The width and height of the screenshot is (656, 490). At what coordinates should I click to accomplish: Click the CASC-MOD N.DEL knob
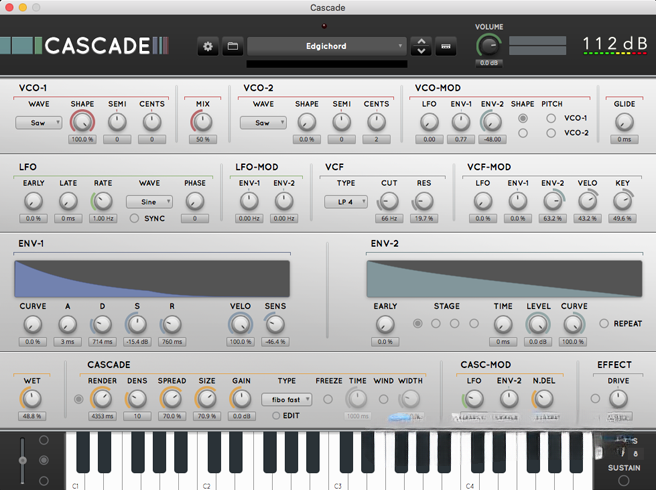pos(543,399)
